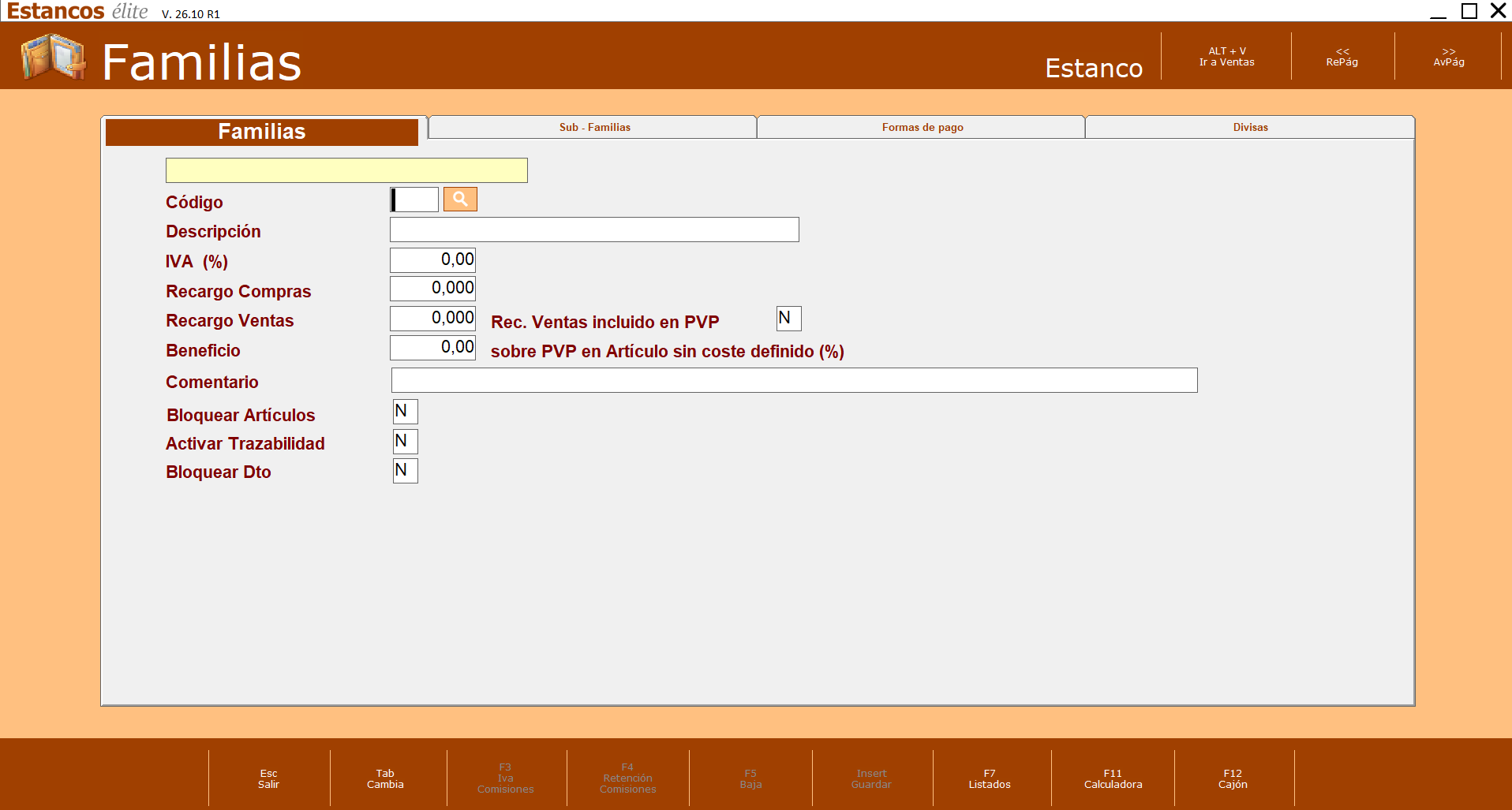Click Tab Cambia button
This screenshot has width=1512, height=810.
385,778
